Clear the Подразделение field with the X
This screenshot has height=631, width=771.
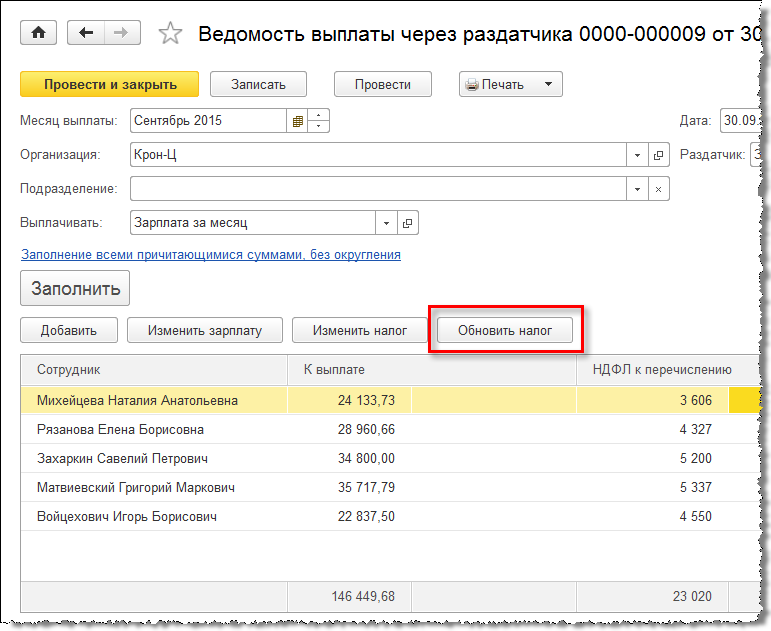click(x=658, y=189)
